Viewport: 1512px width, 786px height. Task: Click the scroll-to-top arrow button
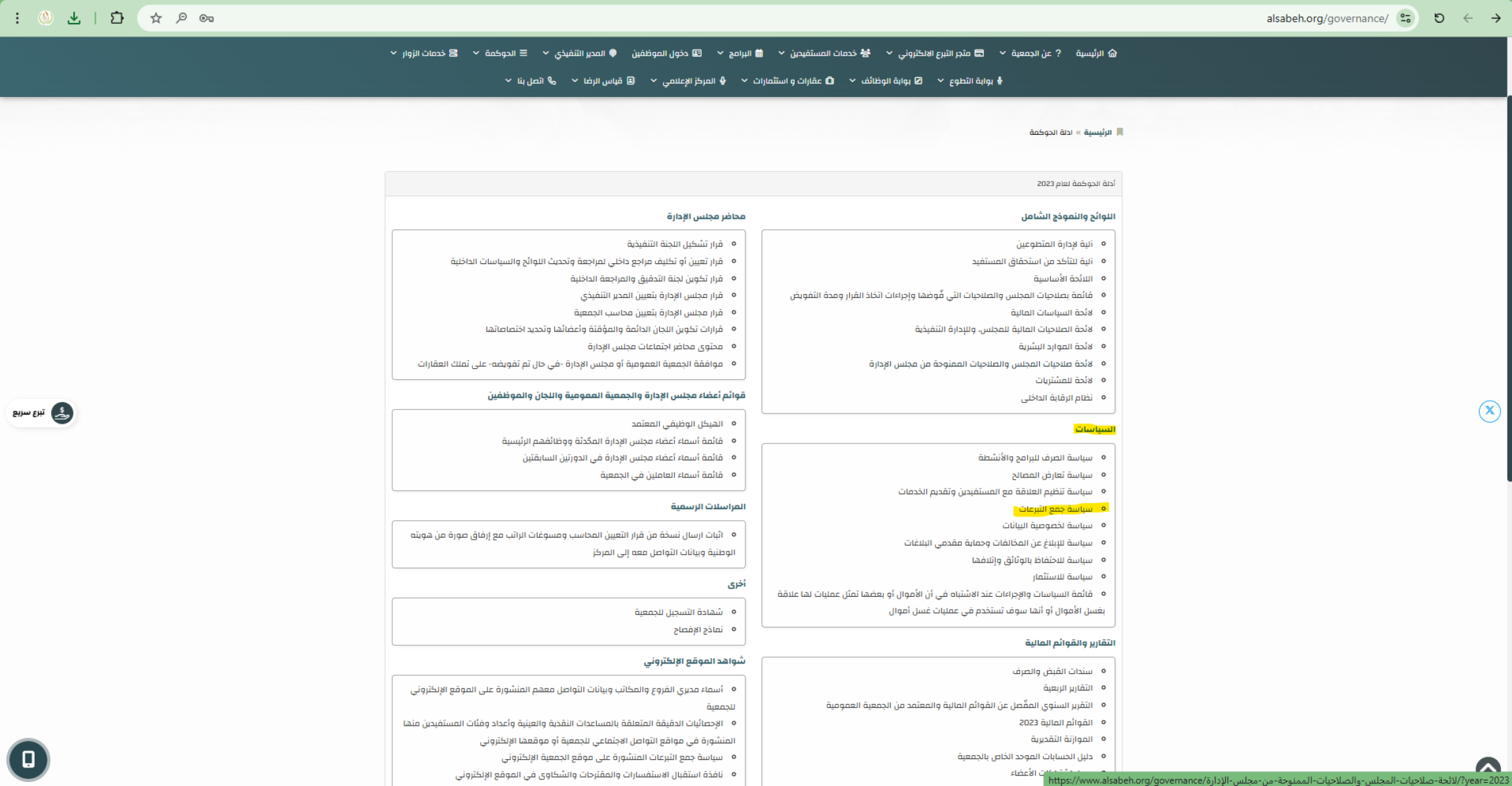click(x=1488, y=768)
